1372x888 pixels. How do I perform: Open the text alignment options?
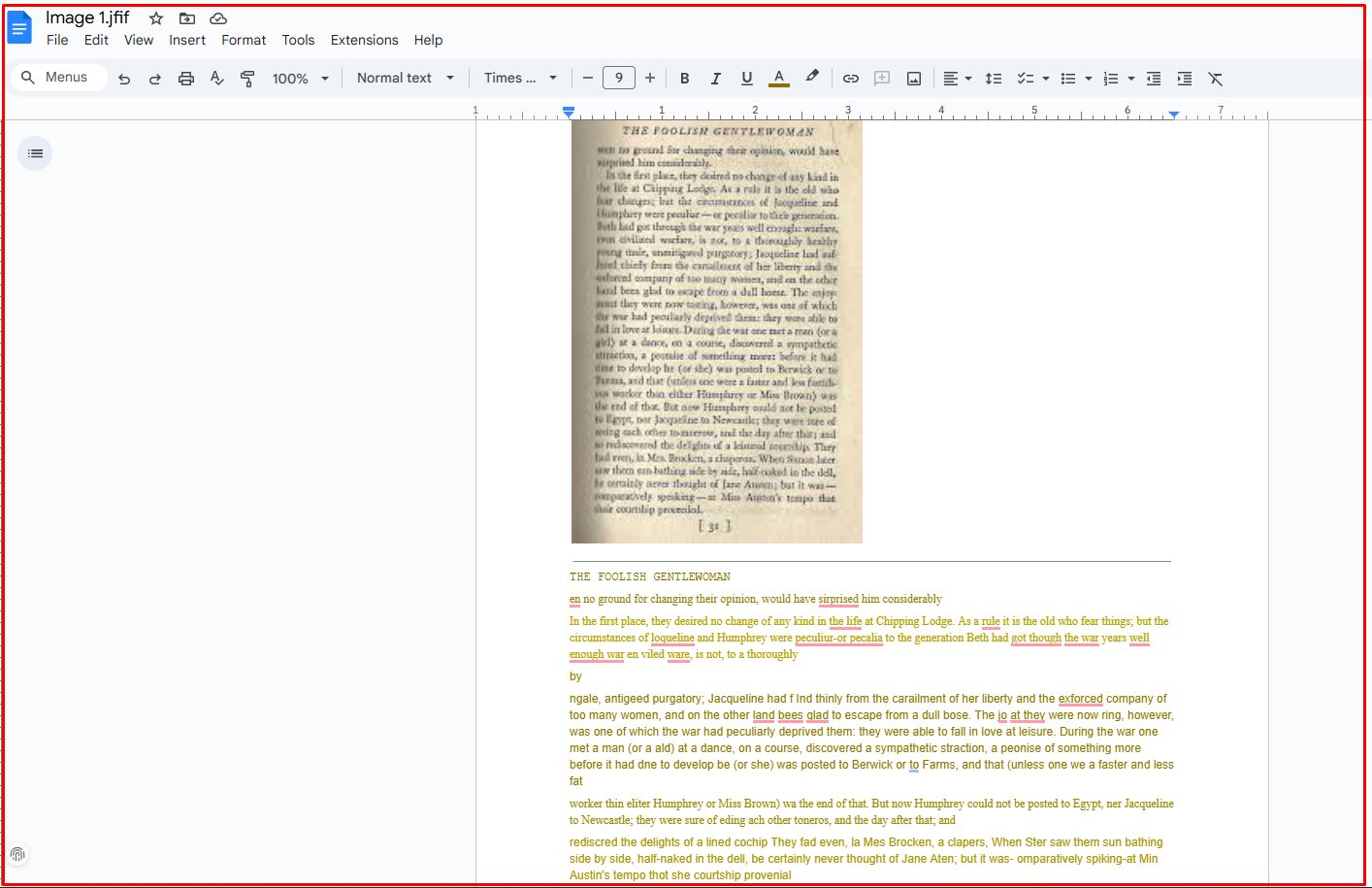tap(958, 79)
